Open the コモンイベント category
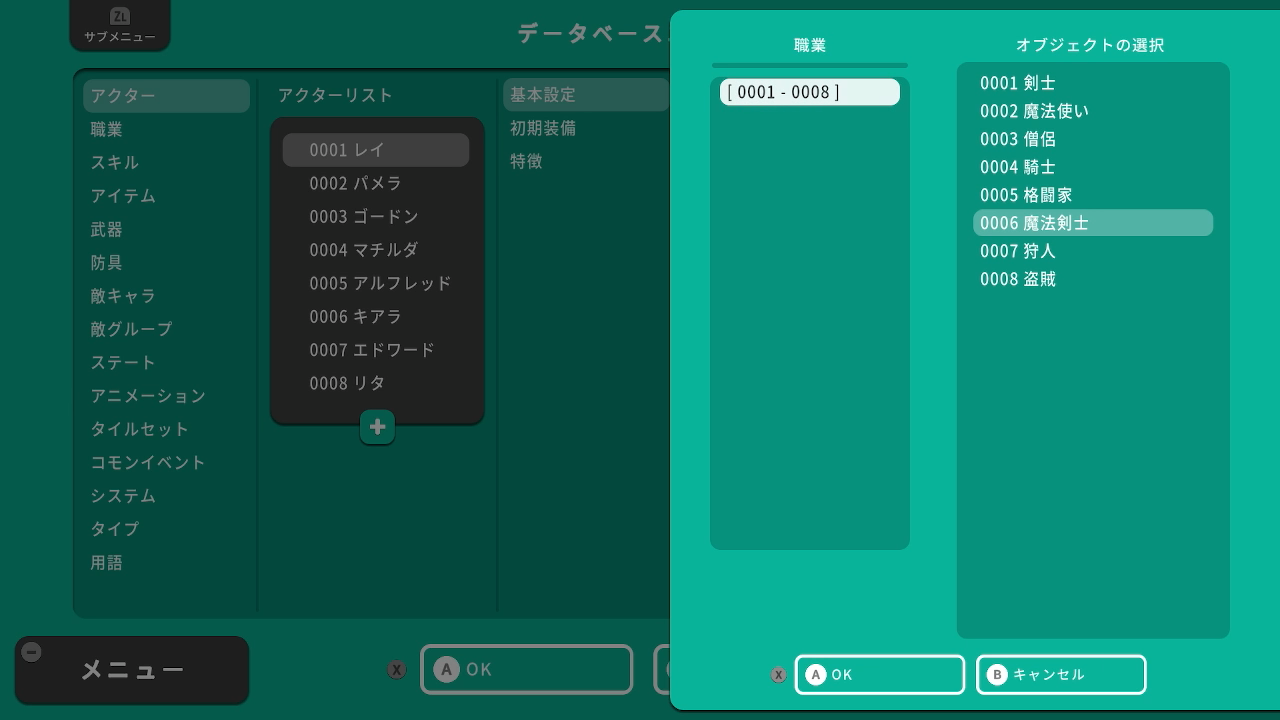 click(x=148, y=462)
